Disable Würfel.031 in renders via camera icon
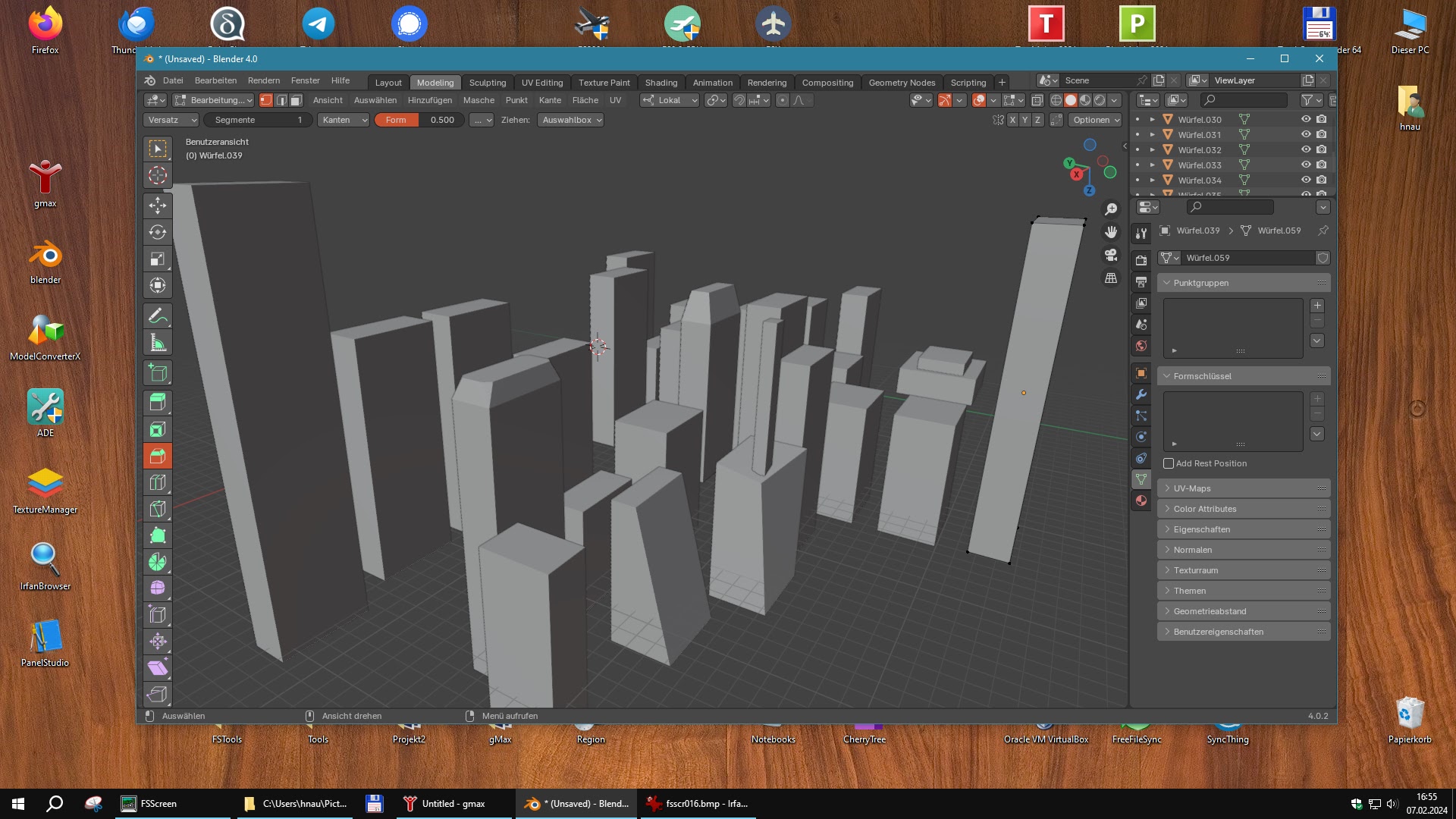Image resolution: width=1456 pixels, height=819 pixels. [1322, 134]
